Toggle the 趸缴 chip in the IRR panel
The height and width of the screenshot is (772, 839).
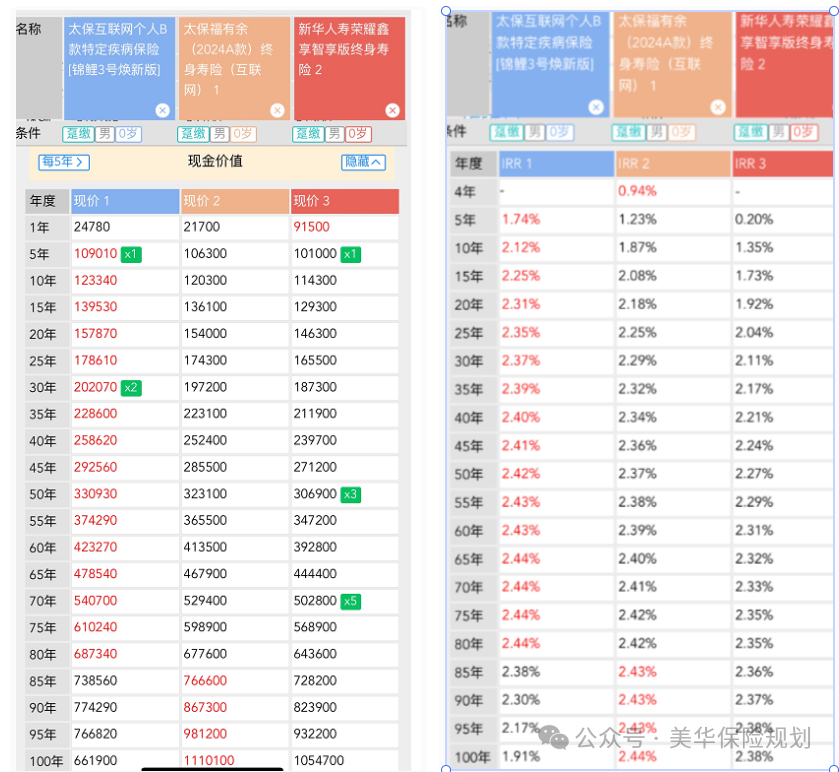[506, 132]
